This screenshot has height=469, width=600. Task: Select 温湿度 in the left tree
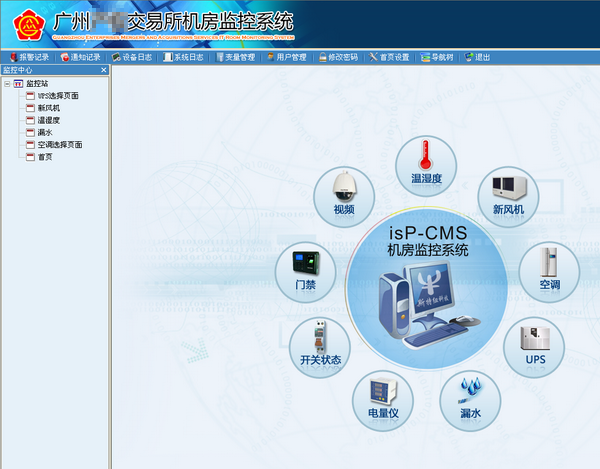49,121
